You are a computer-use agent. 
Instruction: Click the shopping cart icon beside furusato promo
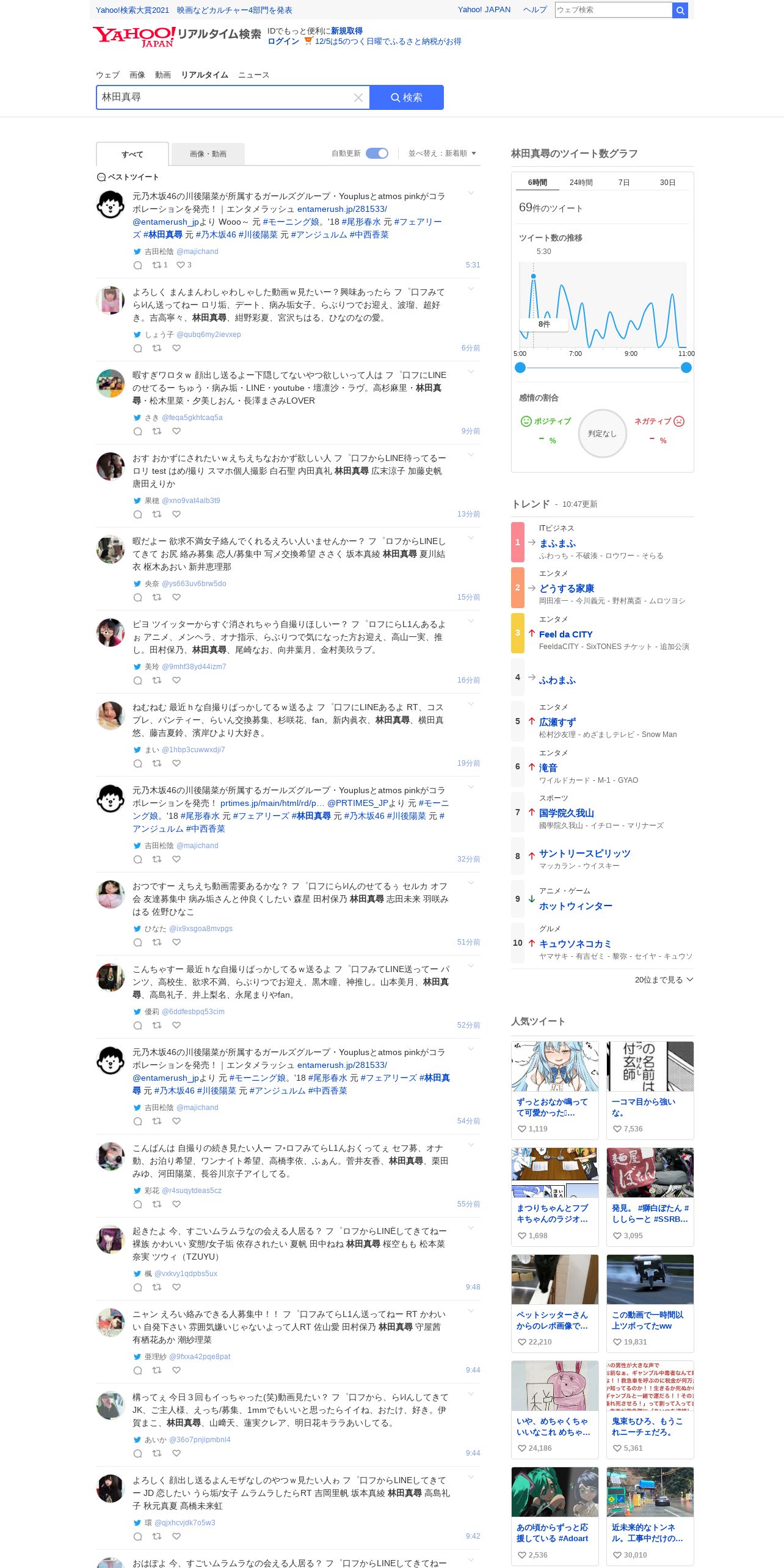(x=308, y=41)
